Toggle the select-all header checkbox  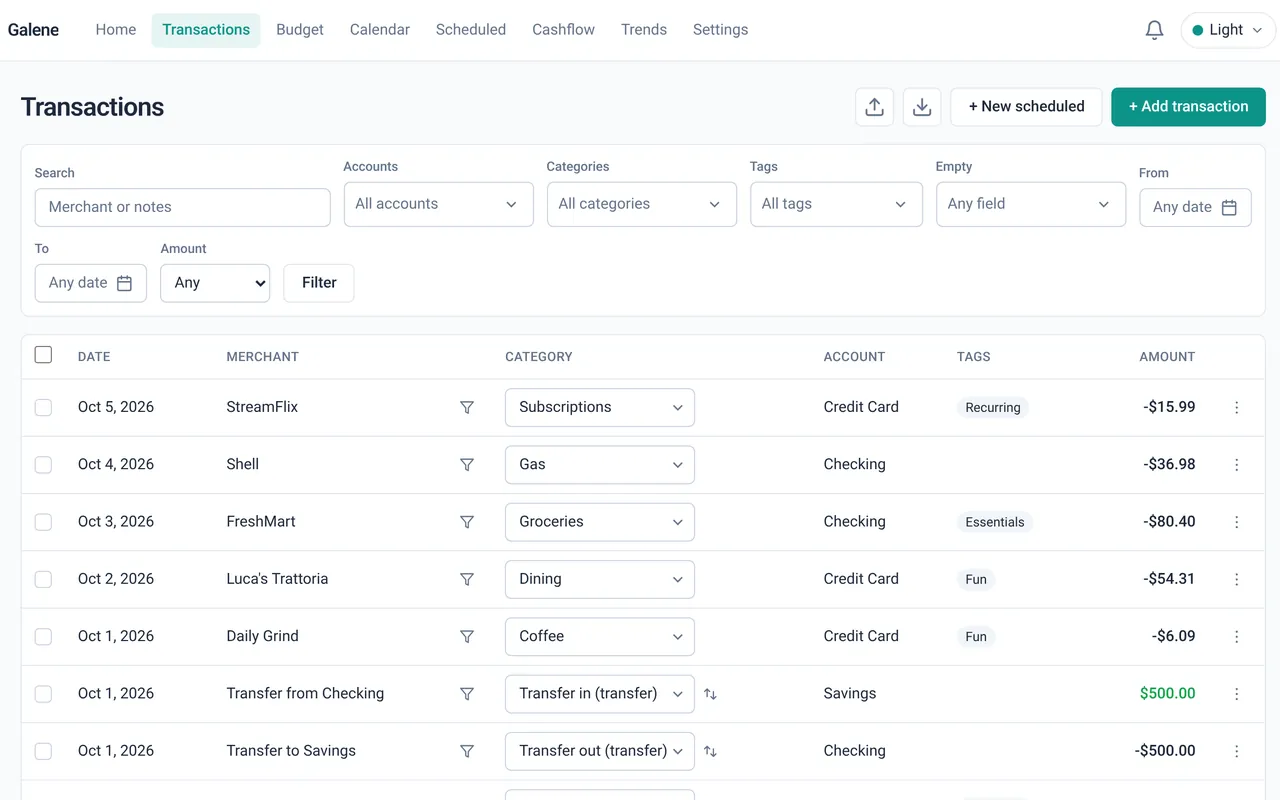(x=43, y=355)
